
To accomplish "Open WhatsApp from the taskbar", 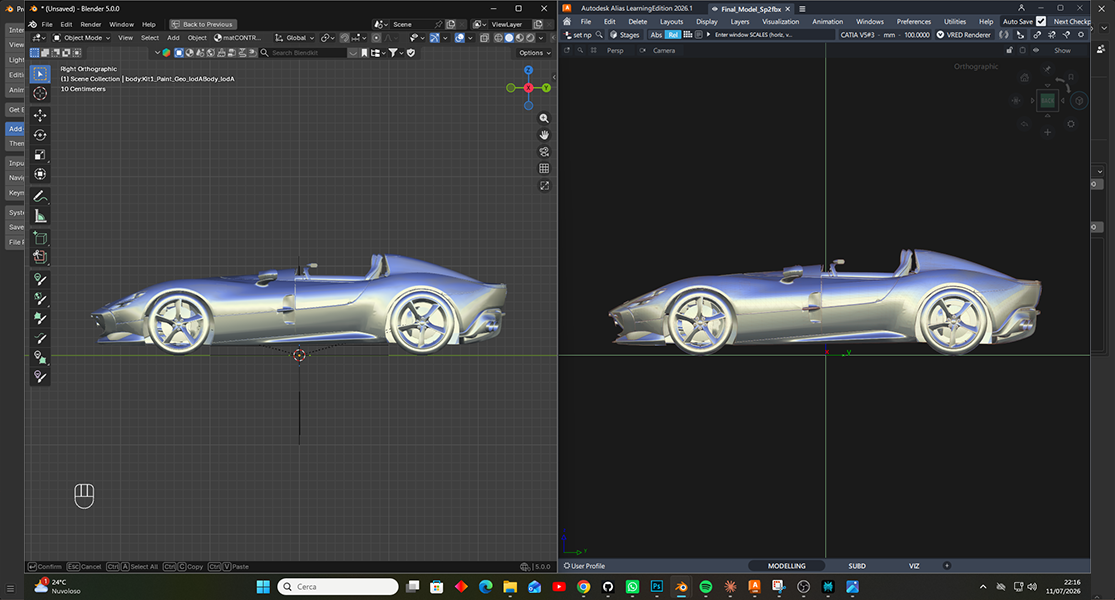I will pos(632,586).
